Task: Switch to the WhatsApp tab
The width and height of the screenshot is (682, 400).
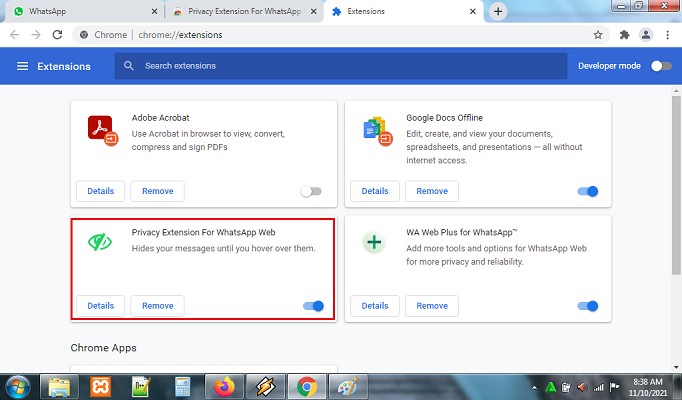Action: pyautogui.click(x=83, y=11)
